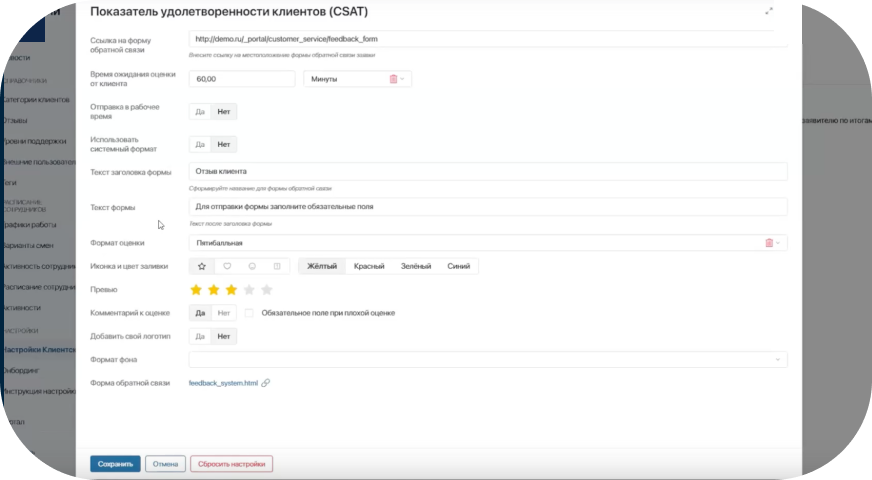The image size is (872, 480).
Task: Set Комментарий к оценке to Нет
Action: click(x=224, y=313)
